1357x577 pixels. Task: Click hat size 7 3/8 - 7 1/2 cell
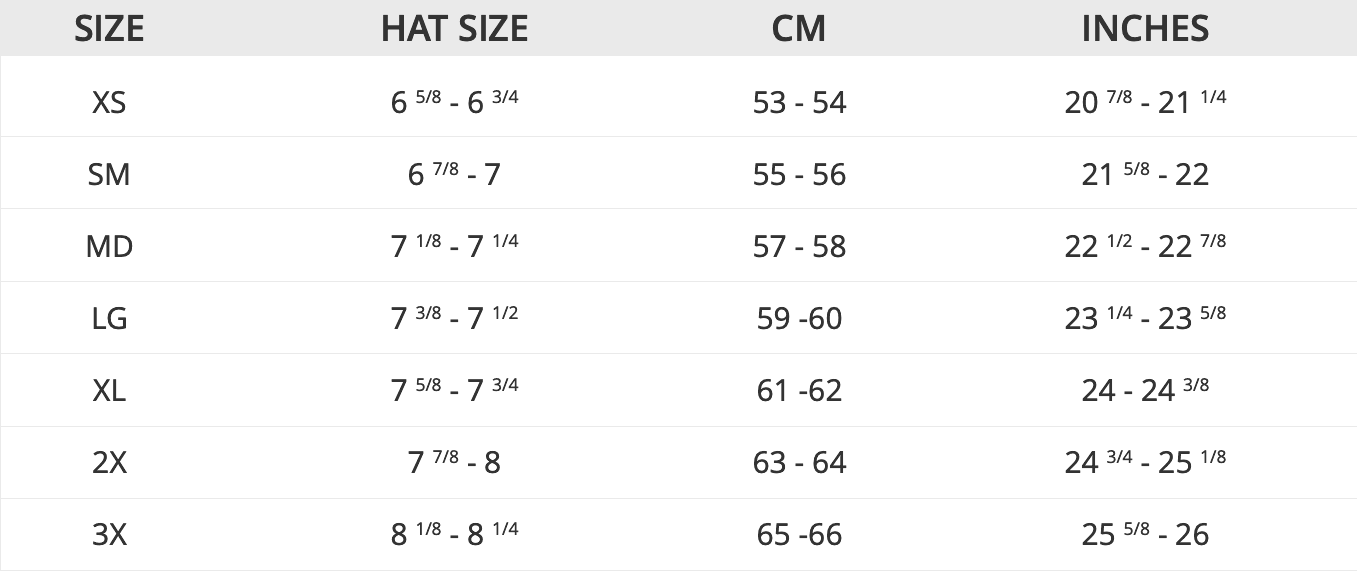[x=454, y=318]
